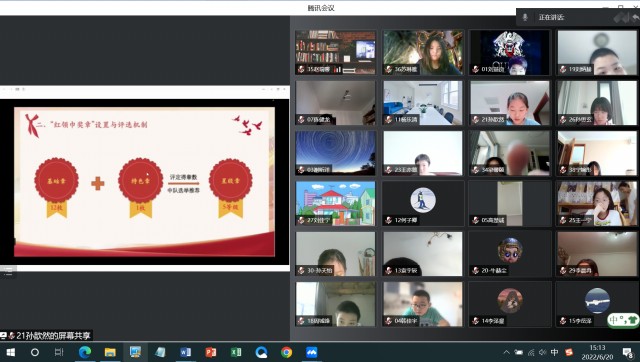Open Excel from the taskbar

click(x=236, y=352)
